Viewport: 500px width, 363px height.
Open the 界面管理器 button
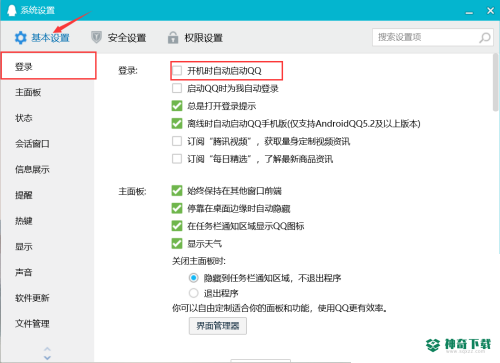tap(218, 326)
